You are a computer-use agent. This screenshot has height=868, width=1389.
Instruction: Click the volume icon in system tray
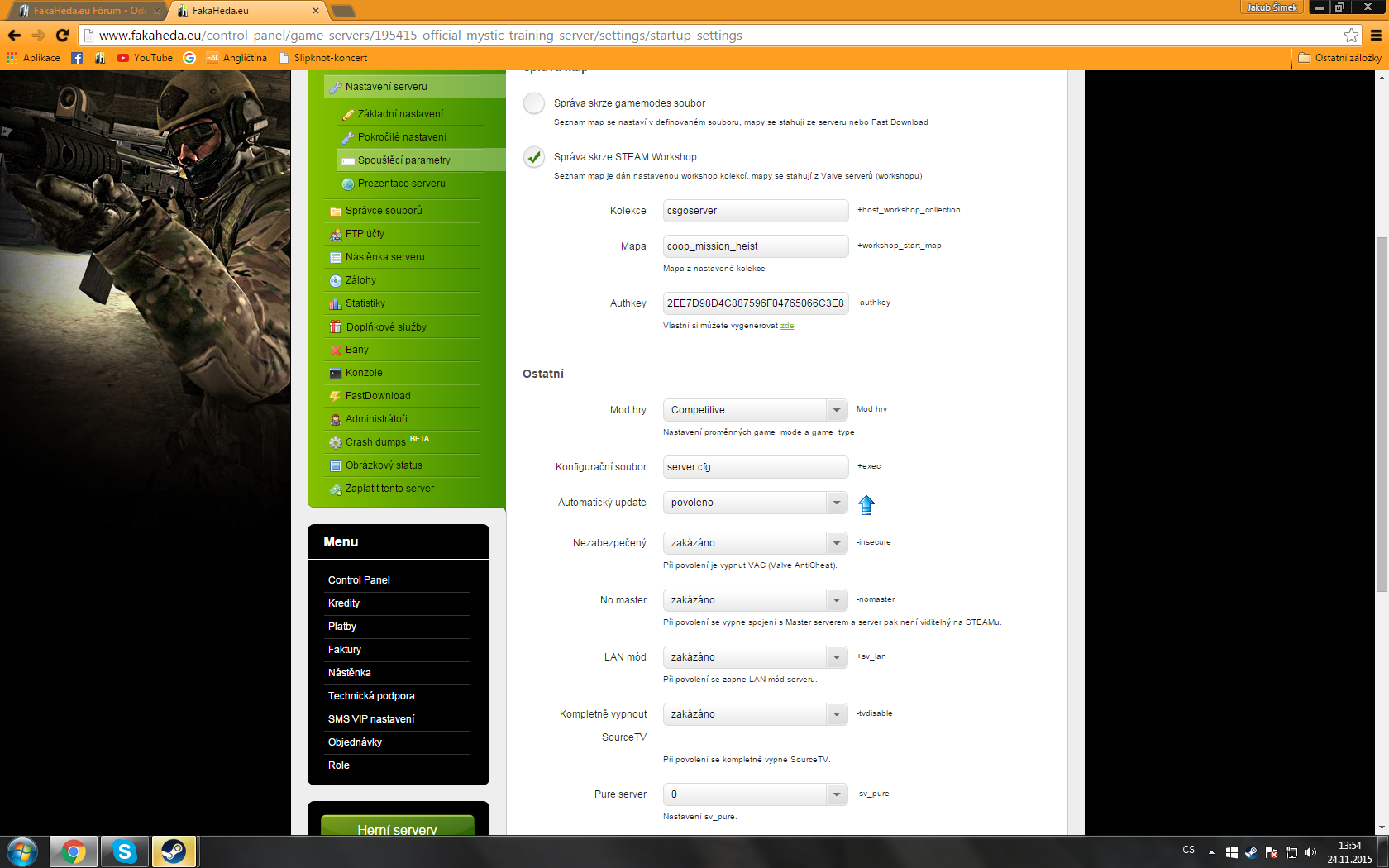1310,852
